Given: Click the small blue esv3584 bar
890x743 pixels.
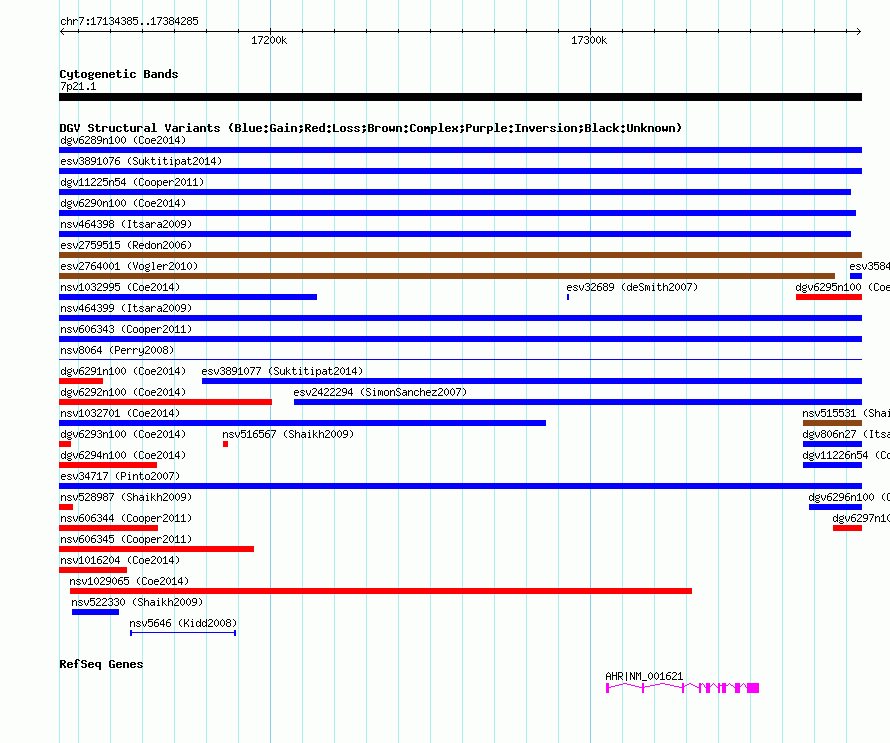Looking at the screenshot, I should [856, 276].
